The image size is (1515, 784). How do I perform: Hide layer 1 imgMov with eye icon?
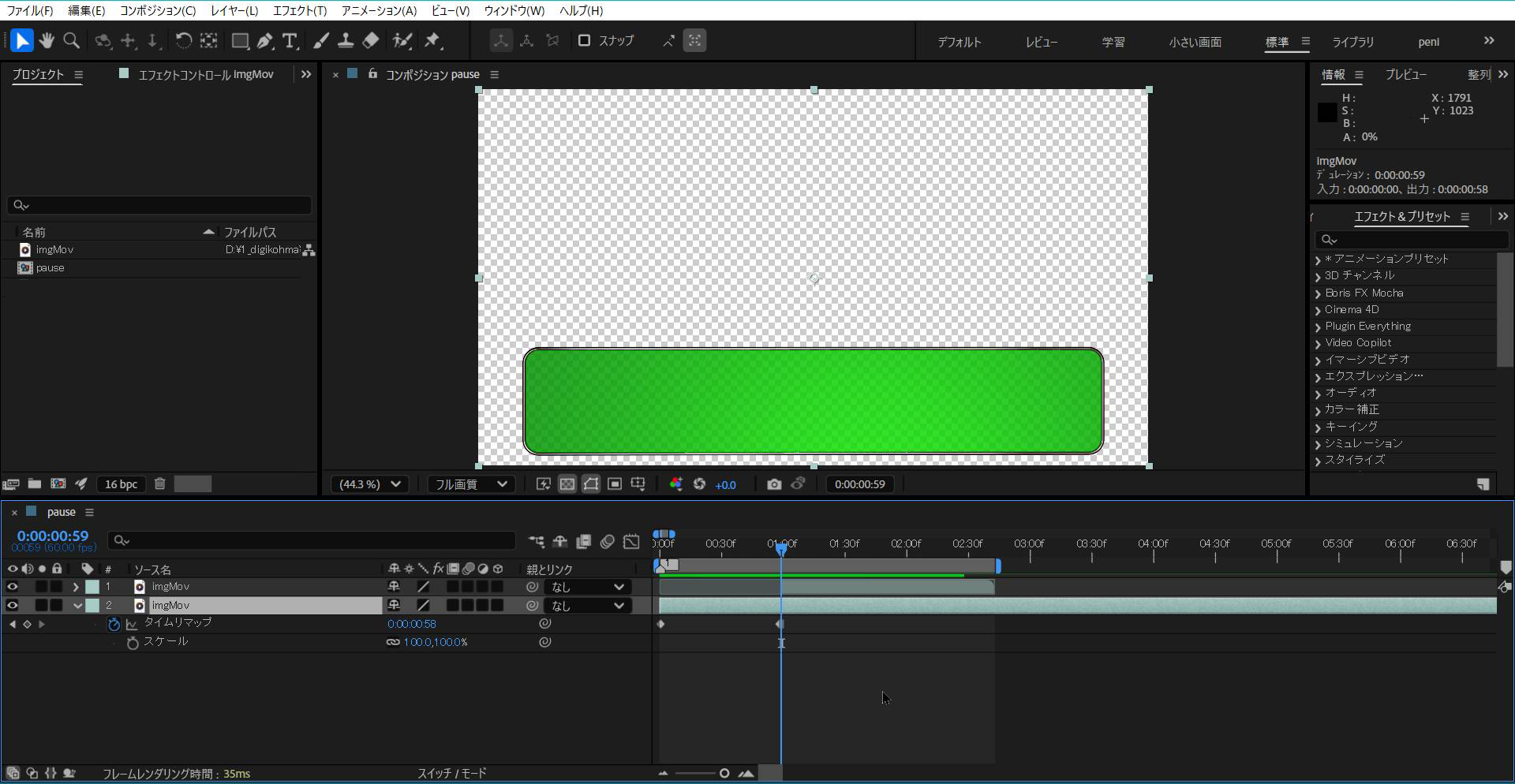(12, 587)
